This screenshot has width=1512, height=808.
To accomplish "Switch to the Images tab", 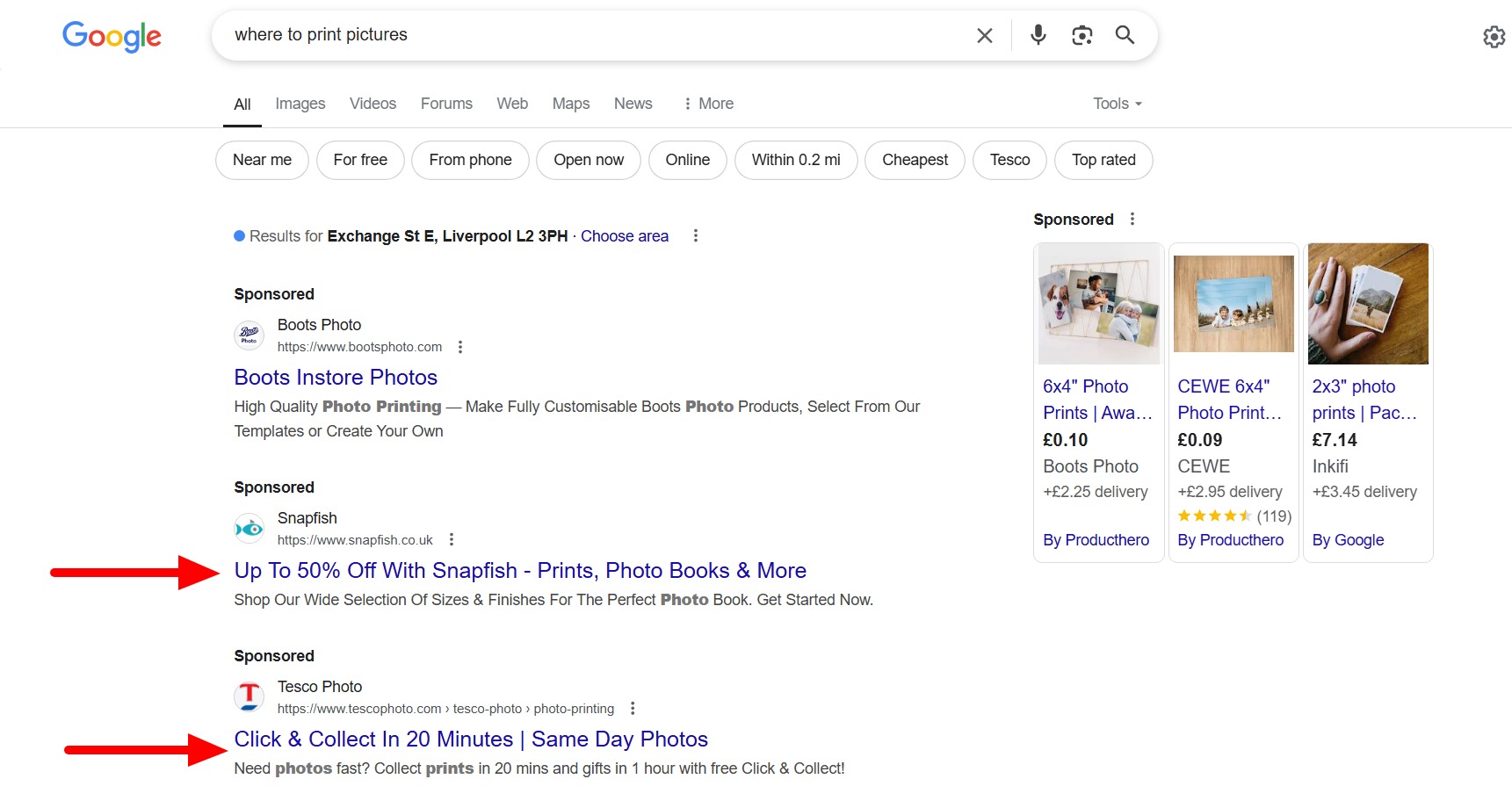I will (x=300, y=104).
